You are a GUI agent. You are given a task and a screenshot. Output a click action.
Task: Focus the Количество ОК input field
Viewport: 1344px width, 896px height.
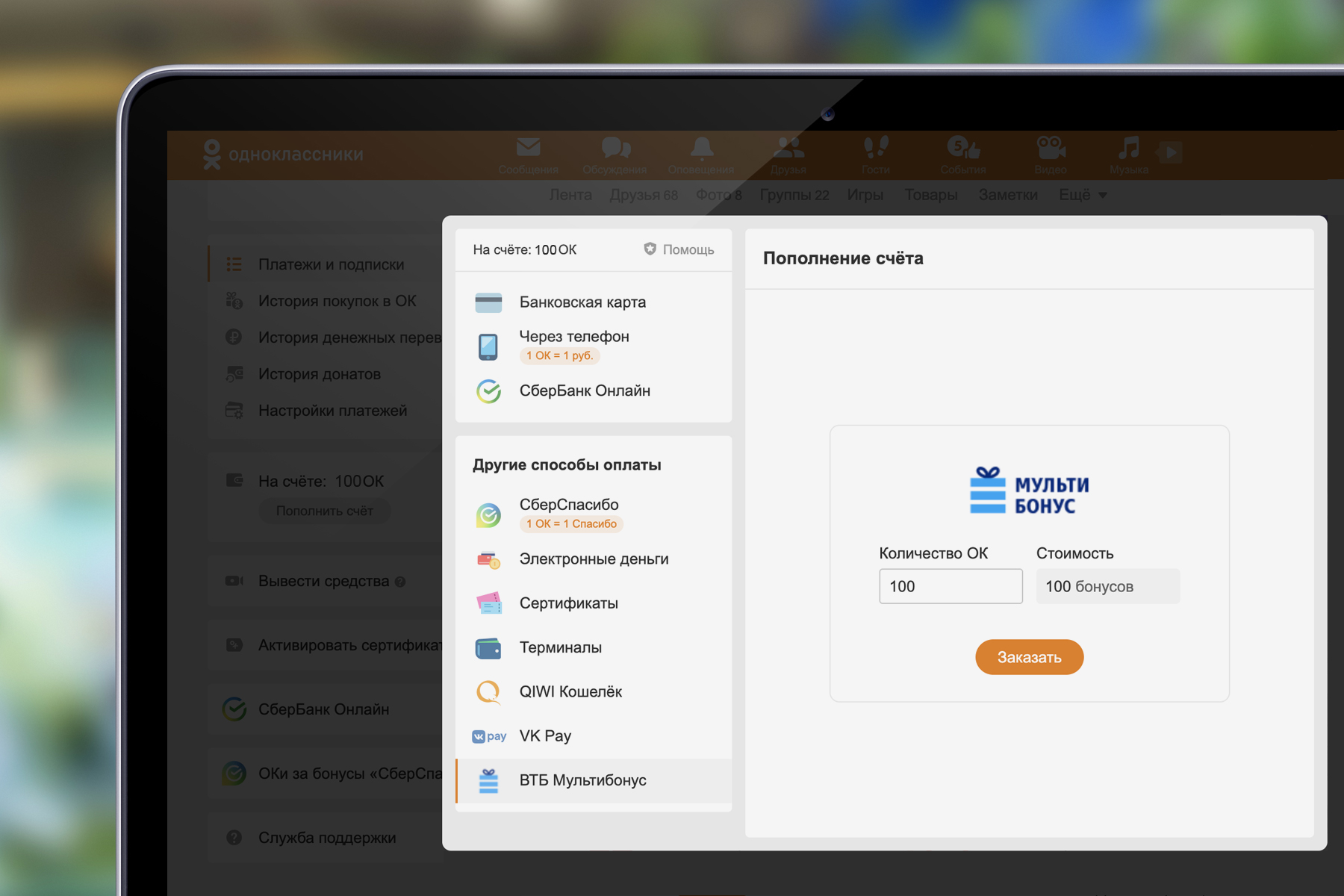pyautogui.click(x=951, y=586)
